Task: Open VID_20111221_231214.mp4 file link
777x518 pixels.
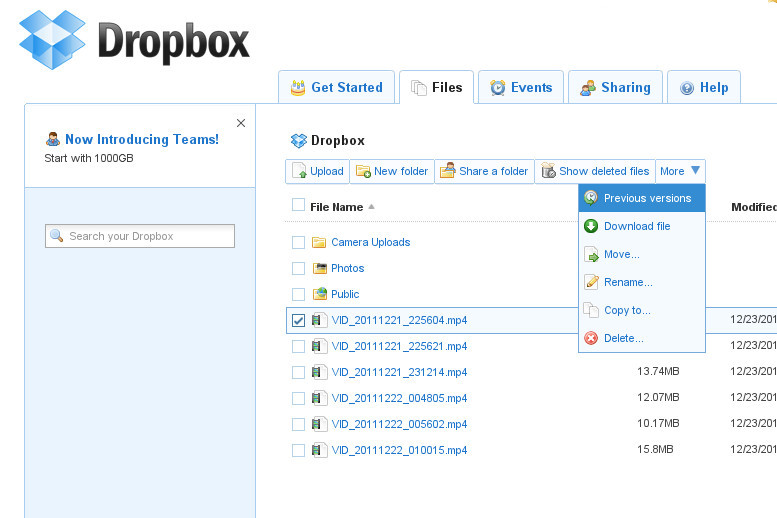Action: pos(399,372)
